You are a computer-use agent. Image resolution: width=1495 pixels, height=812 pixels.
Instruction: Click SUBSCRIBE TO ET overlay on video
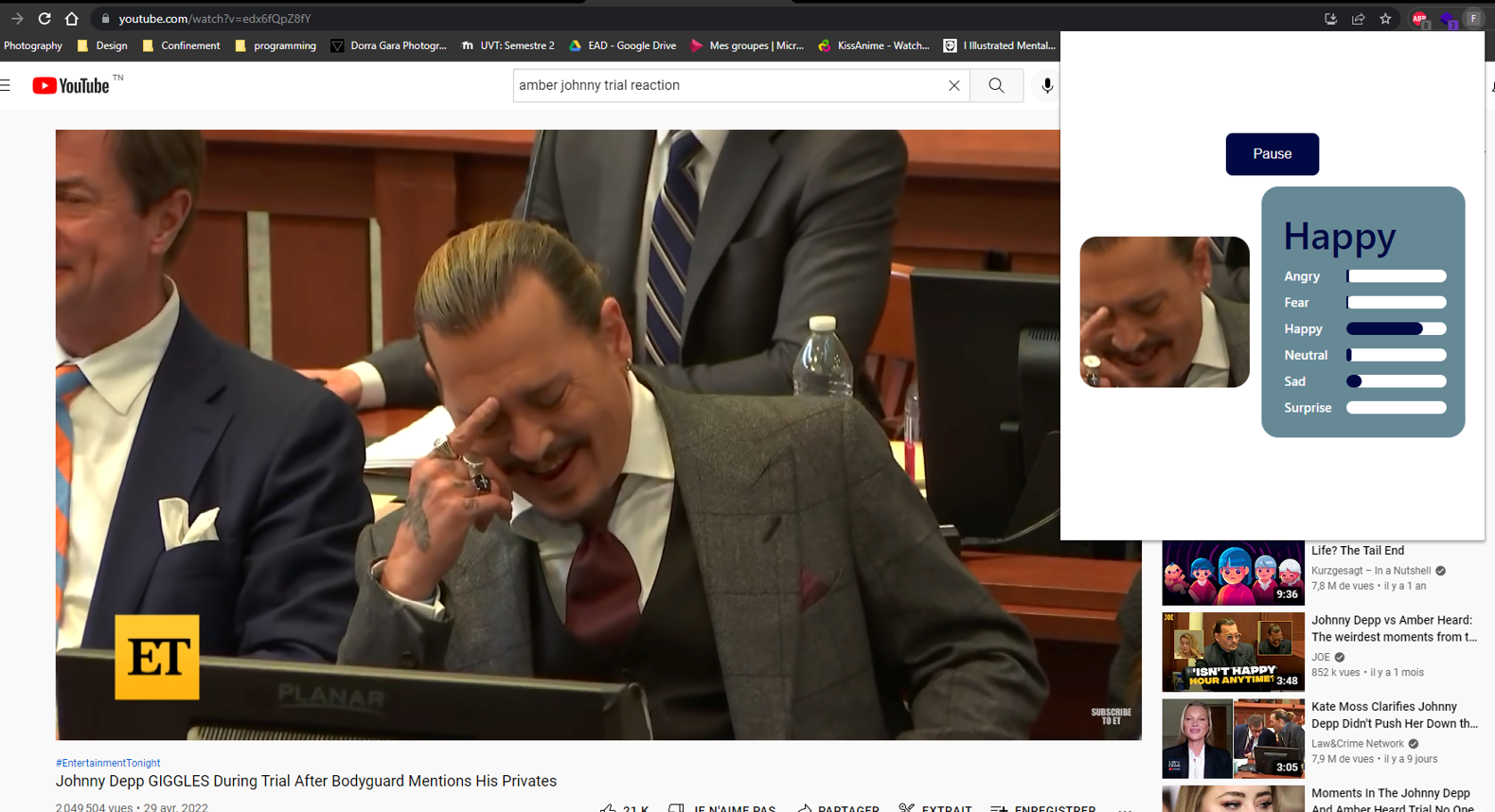1111,716
